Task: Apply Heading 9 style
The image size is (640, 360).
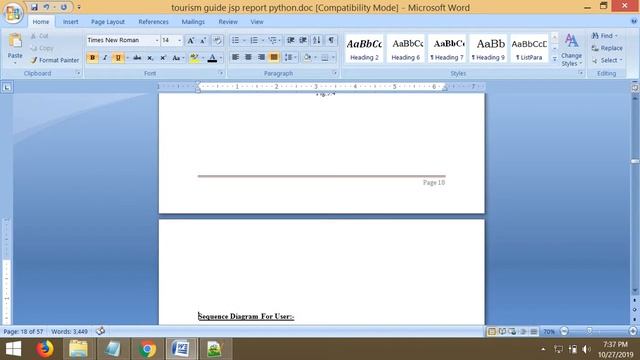Action: coord(488,49)
